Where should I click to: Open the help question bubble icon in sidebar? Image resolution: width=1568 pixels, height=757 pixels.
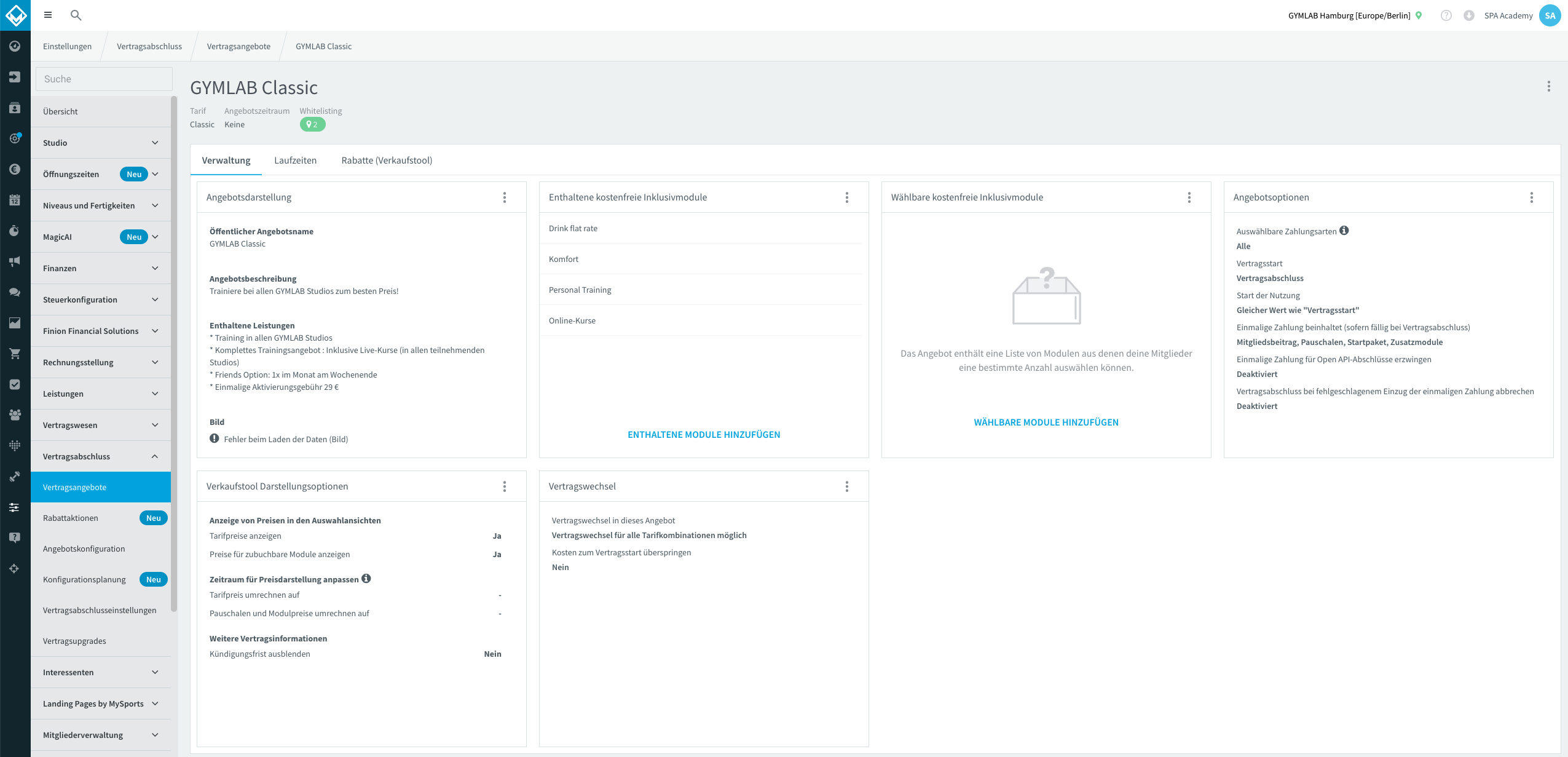pyautogui.click(x=15, y=538)
